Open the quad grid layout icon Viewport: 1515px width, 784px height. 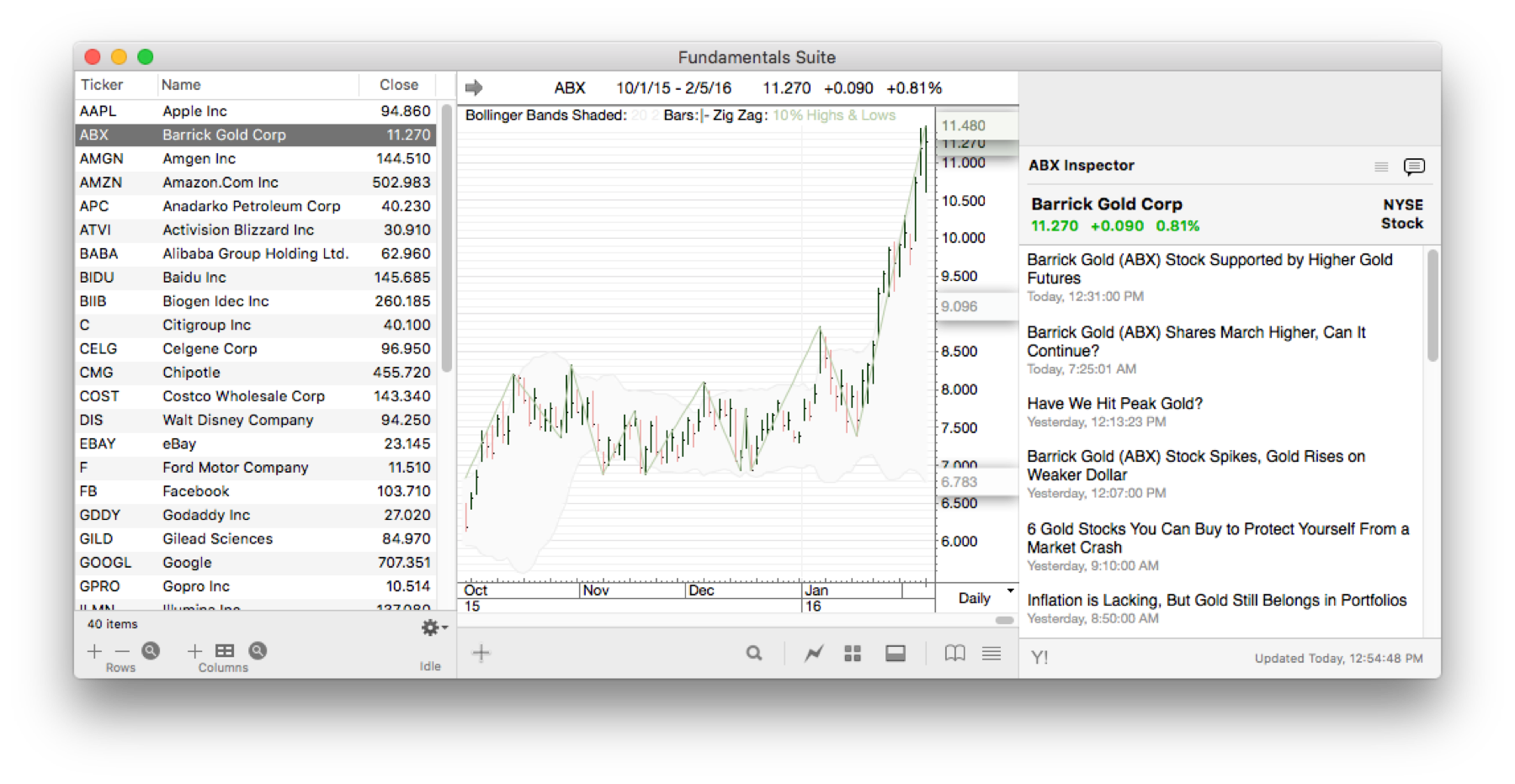(853, 653)
